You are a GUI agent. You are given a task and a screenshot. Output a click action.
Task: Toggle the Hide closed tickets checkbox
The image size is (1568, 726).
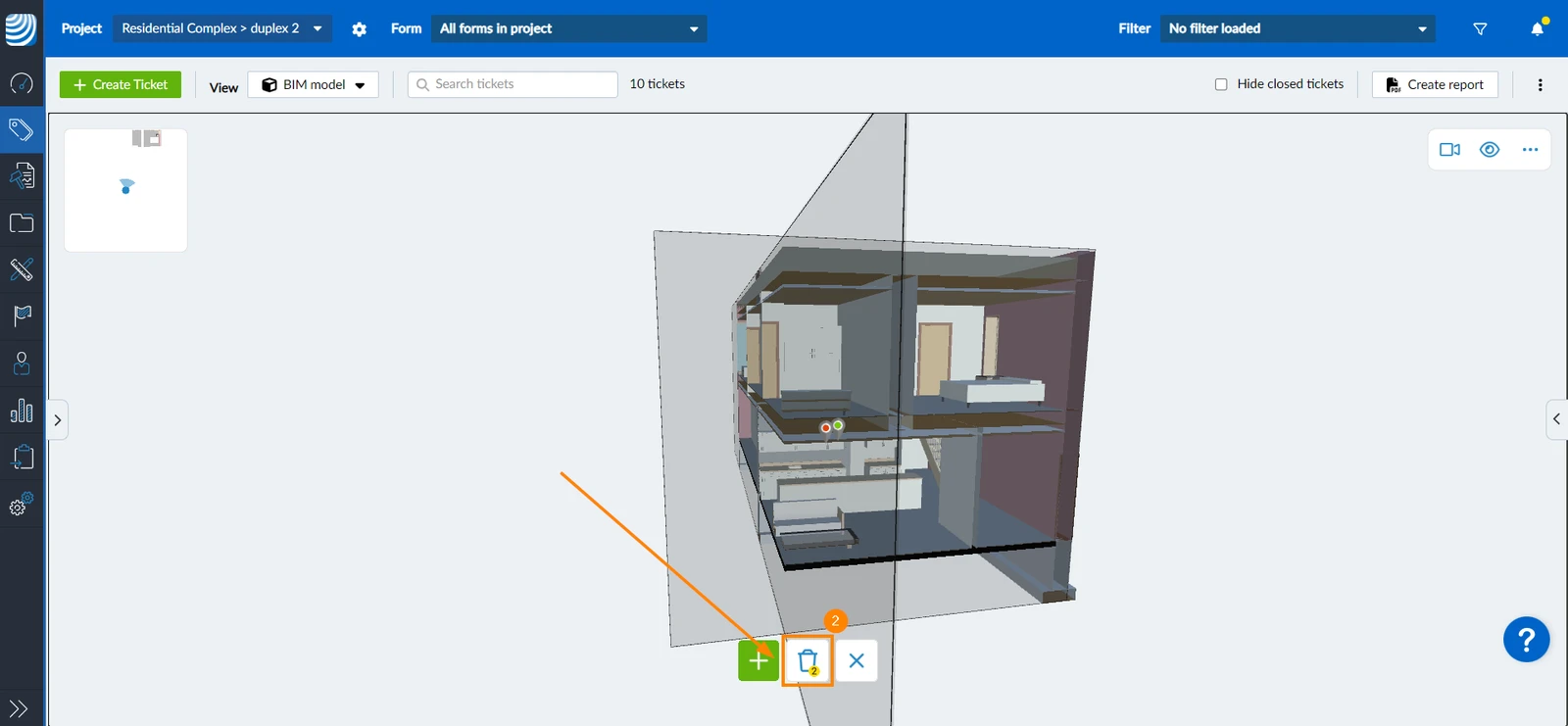click(x=1221, y=84)
